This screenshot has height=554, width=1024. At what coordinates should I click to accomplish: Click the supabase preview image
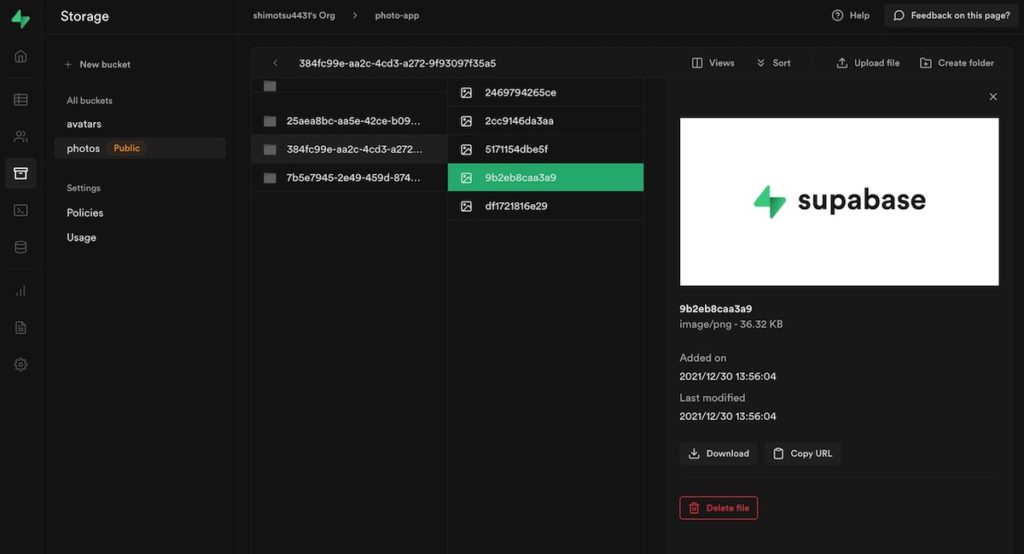839,201
